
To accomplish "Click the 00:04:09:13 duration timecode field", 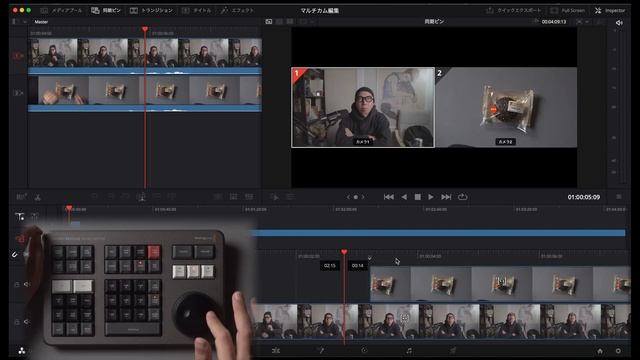I will (554, 22).
